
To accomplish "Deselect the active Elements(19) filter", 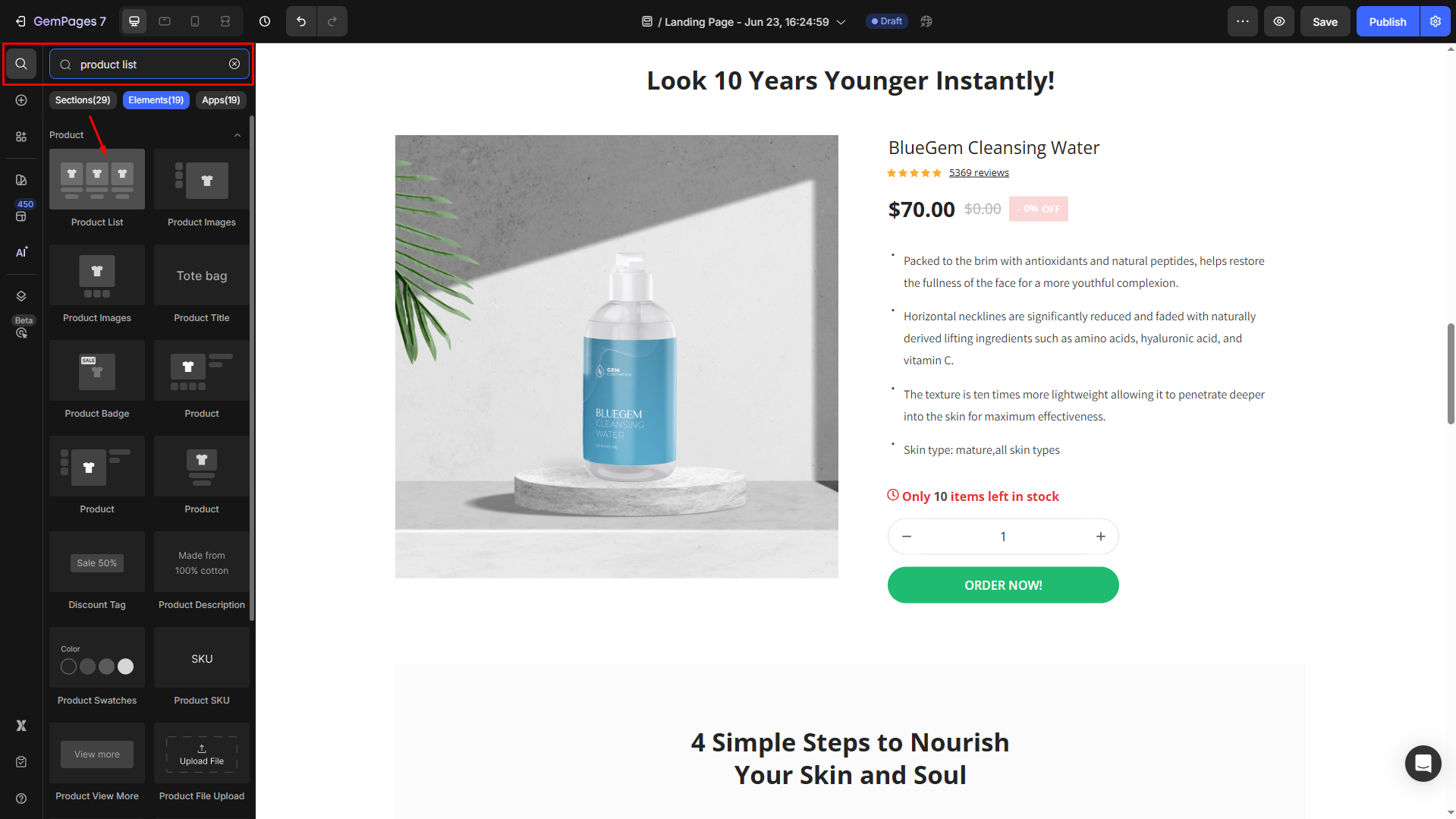I will click(x=156, y=99).
